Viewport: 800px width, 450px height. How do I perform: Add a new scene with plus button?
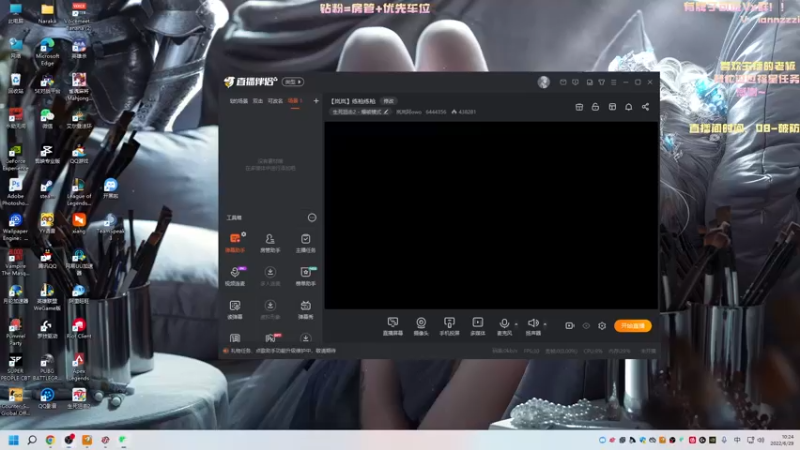pos(316,101)
